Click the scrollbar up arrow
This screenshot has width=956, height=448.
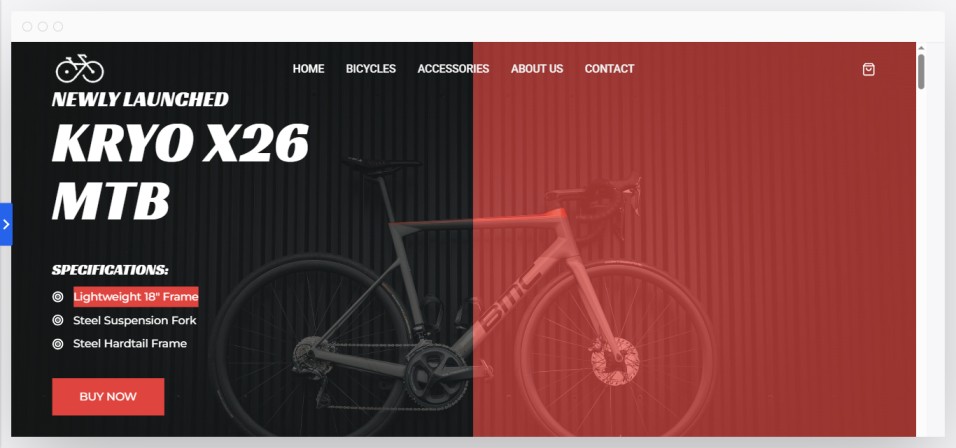tap(921, 48)
